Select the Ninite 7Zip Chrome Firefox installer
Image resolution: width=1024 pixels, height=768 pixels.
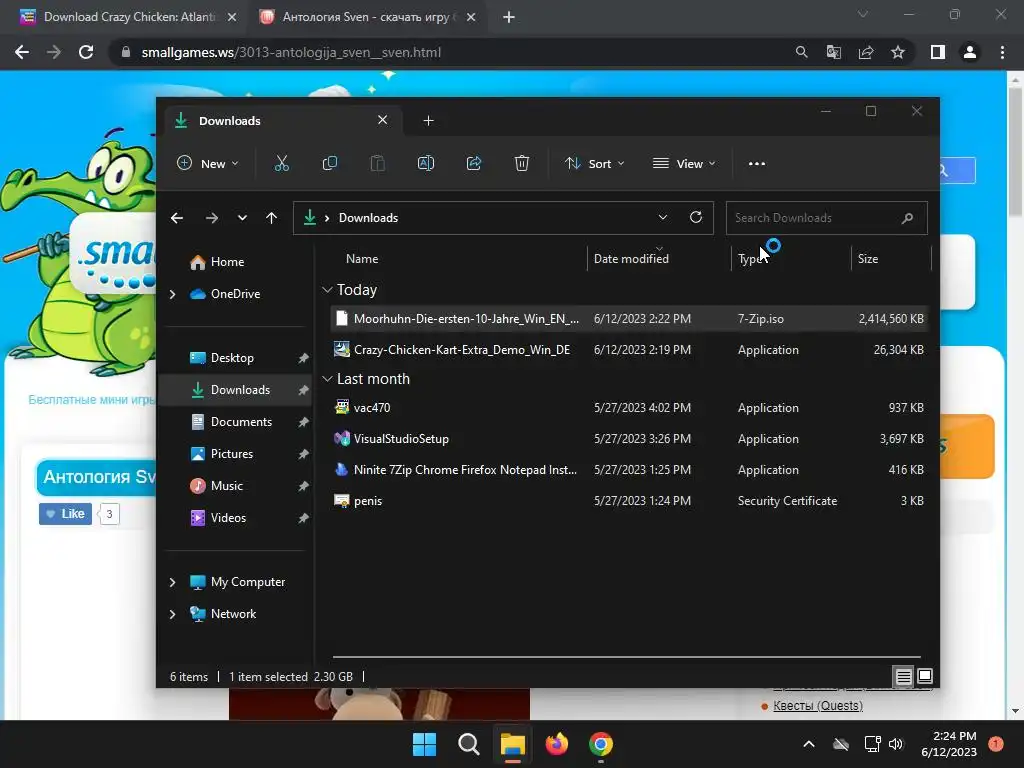(x=628, y=470)
